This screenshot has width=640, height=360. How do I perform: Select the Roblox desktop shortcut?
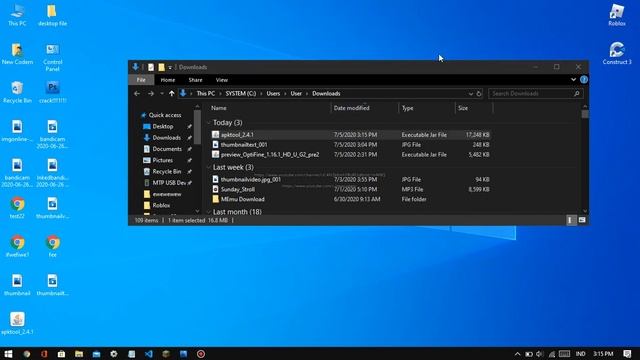617,15
